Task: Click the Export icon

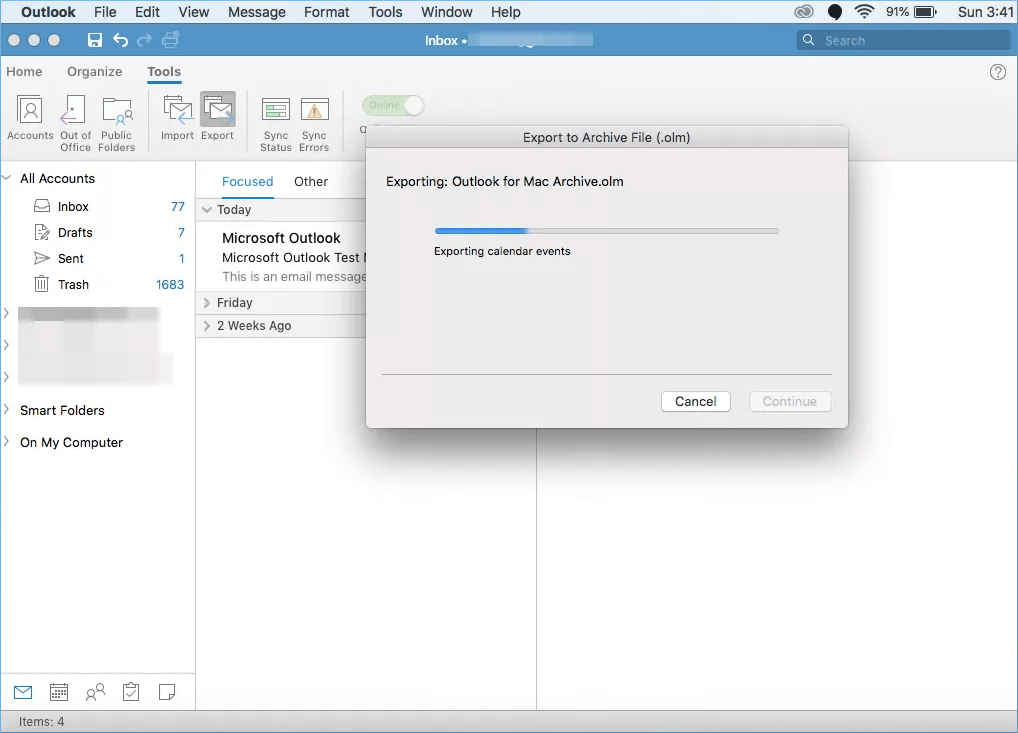Action: tap(217, 118)
